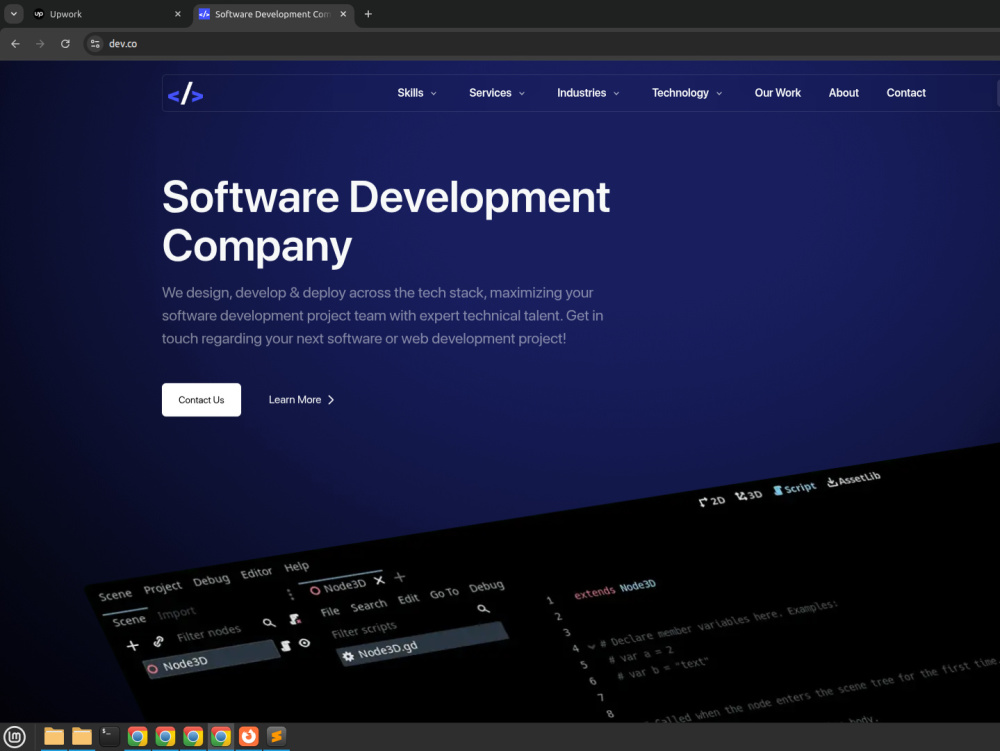Viewport: 1000px width, 751px height.
Task: Select the Software Development Company tab
Action: coord(273,14)
